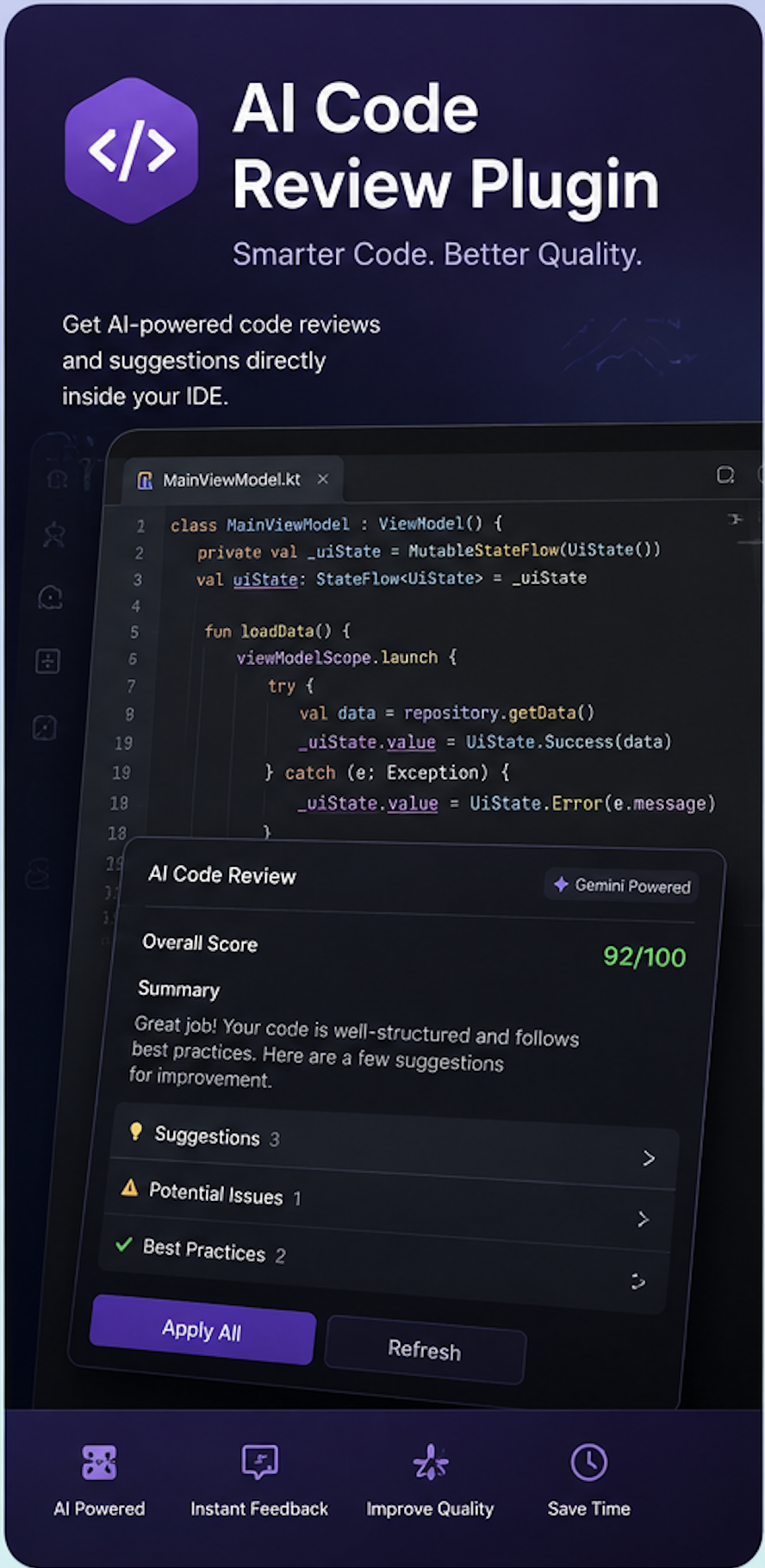Click the "catch (e: Exception)" code line
This screenshot has height=1568, width=765.
(387, 772)
